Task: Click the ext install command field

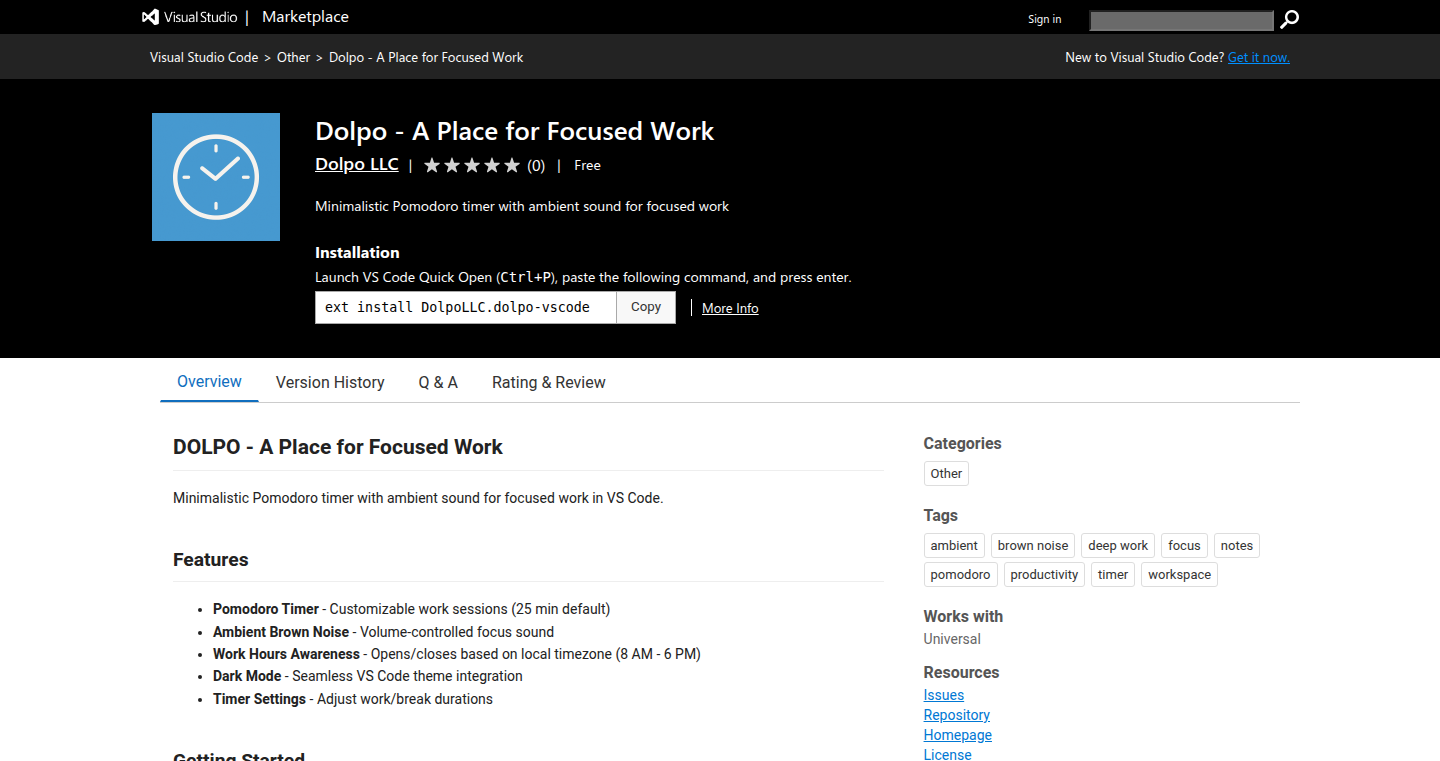Action: tap(466, 307)
